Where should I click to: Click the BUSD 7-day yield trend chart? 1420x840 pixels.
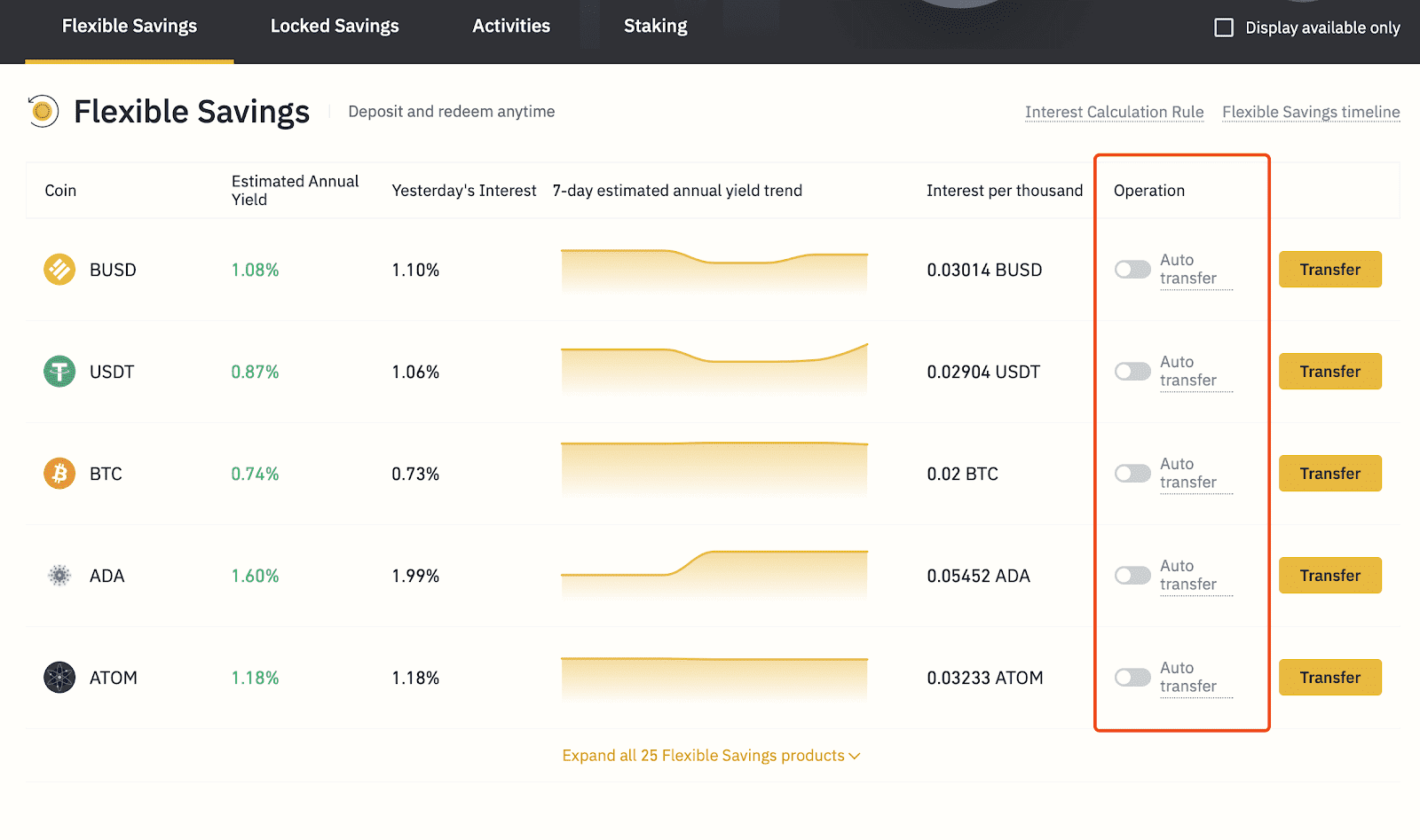coord(714,271)
